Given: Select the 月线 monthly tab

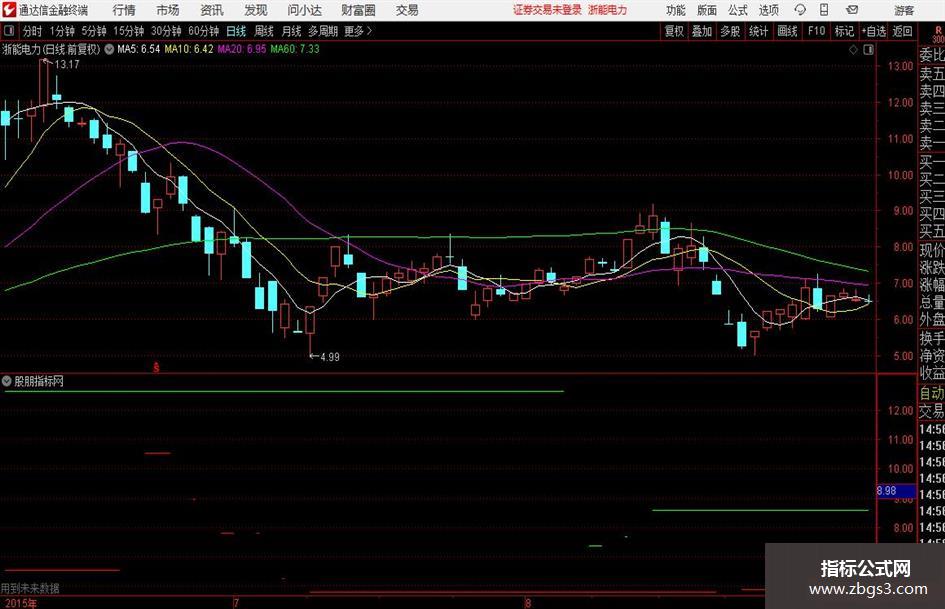Looking at the screenshot, I should click(291, 31).
